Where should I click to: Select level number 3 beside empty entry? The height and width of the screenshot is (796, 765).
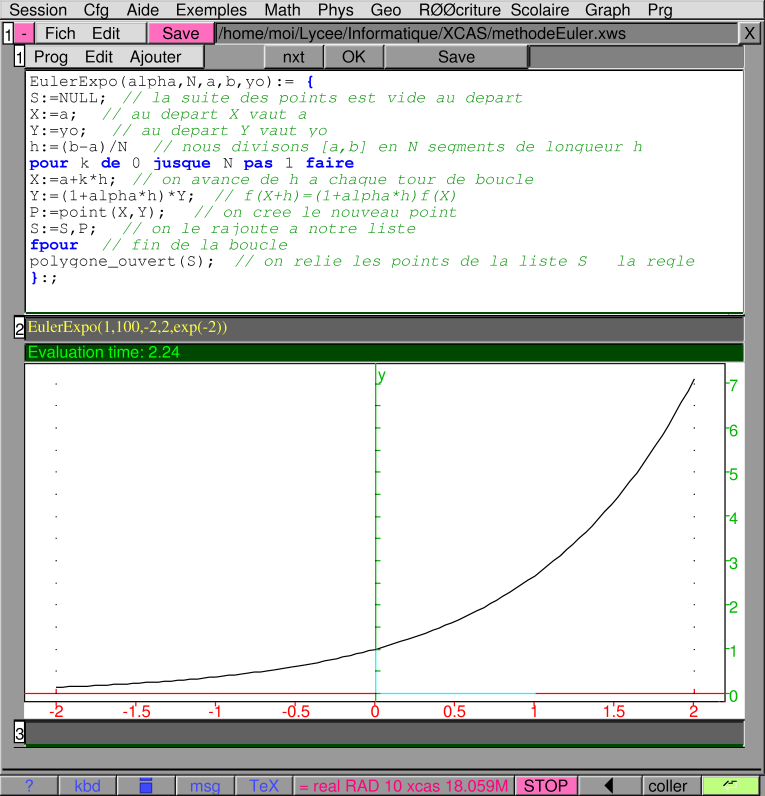19,733
